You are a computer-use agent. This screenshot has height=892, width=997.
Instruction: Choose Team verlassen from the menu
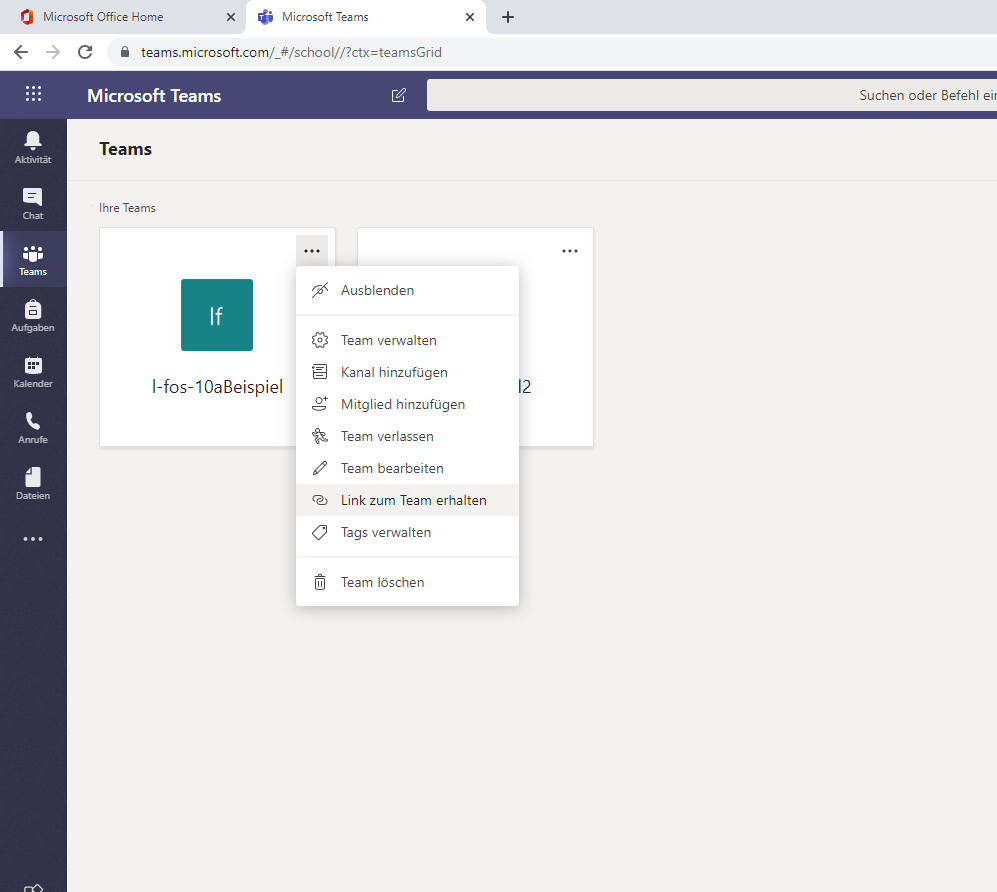(408, 436)
